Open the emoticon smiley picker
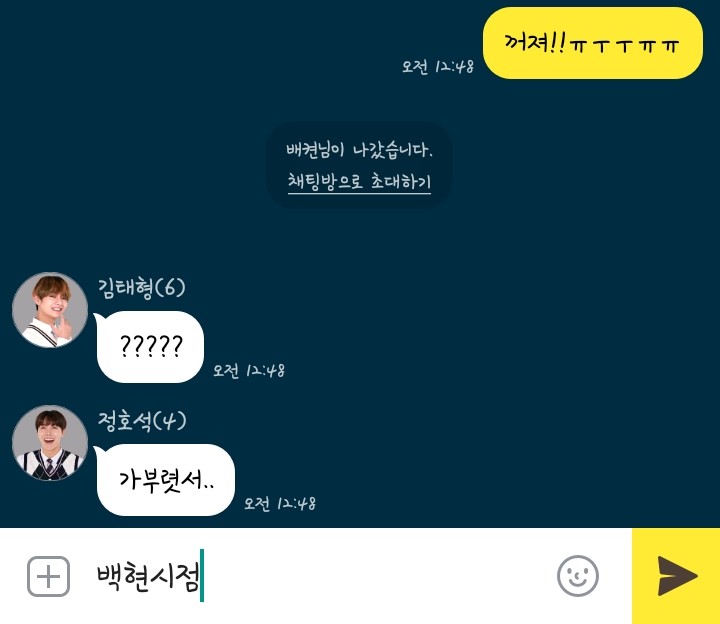This screenshot has width=720, height=624. pos(578,576)
